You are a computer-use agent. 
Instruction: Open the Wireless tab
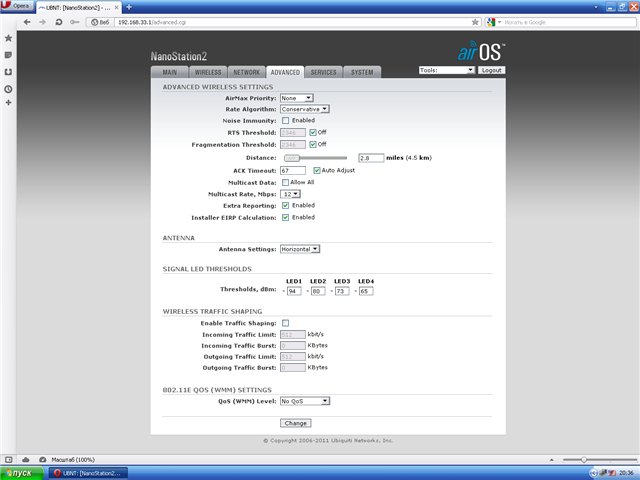(208, 72)
